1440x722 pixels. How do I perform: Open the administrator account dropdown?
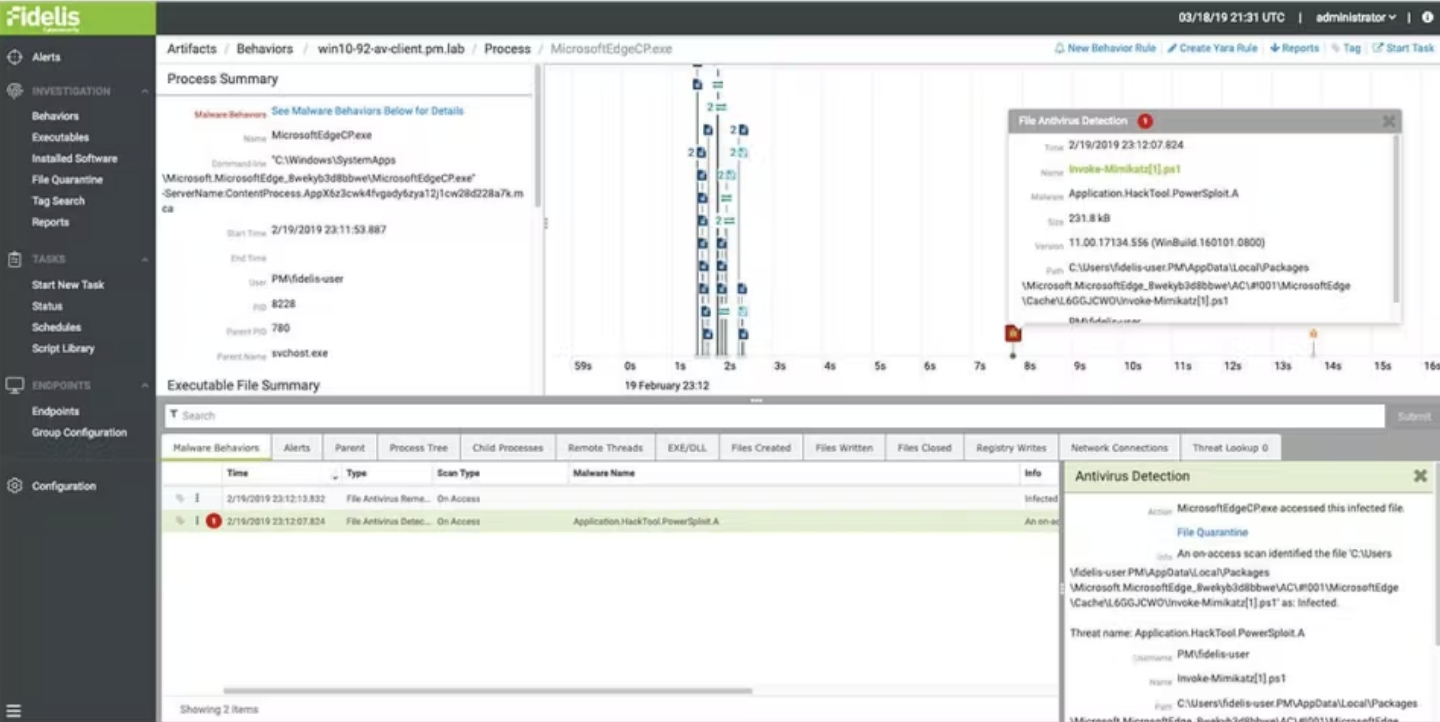pyautogui.click(x=1355, y=17)
